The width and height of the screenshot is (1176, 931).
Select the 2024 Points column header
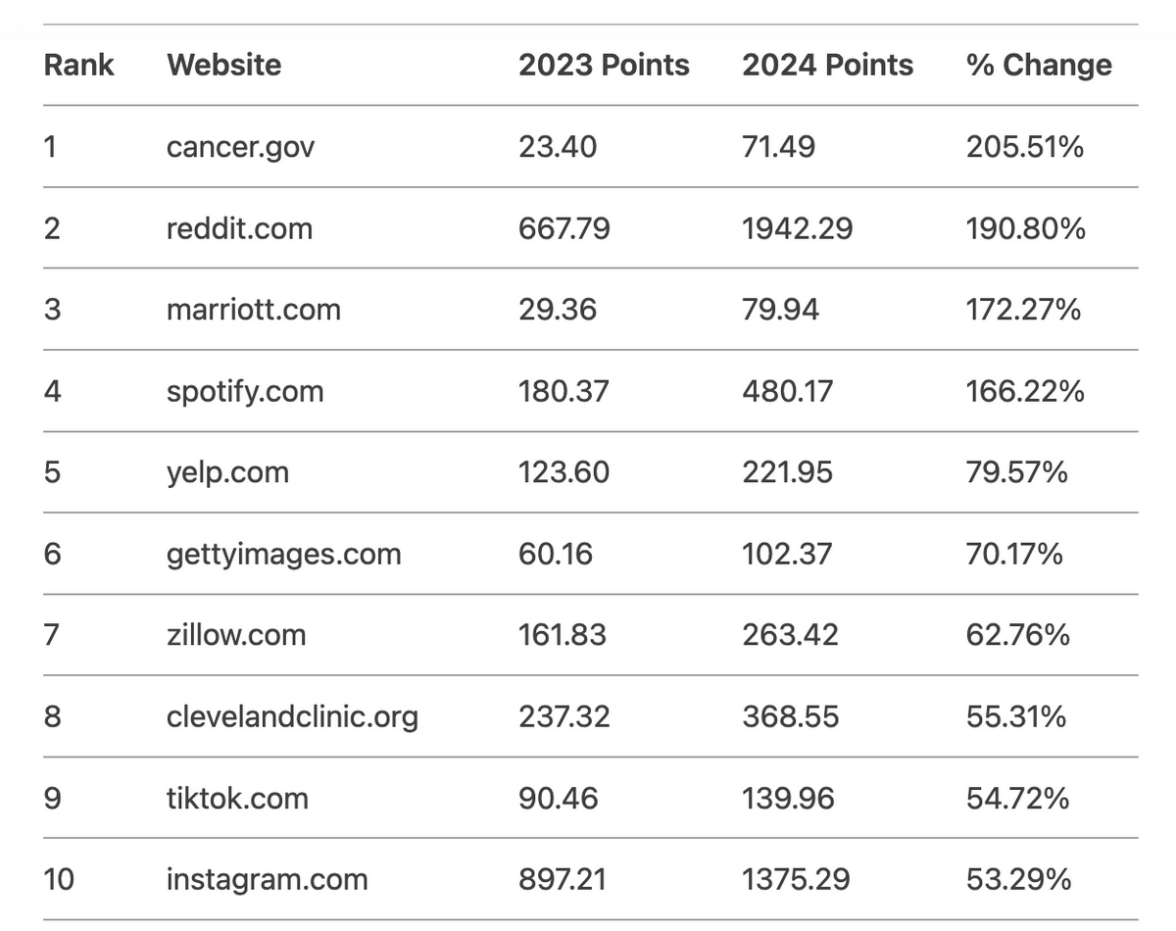point(827,65)
